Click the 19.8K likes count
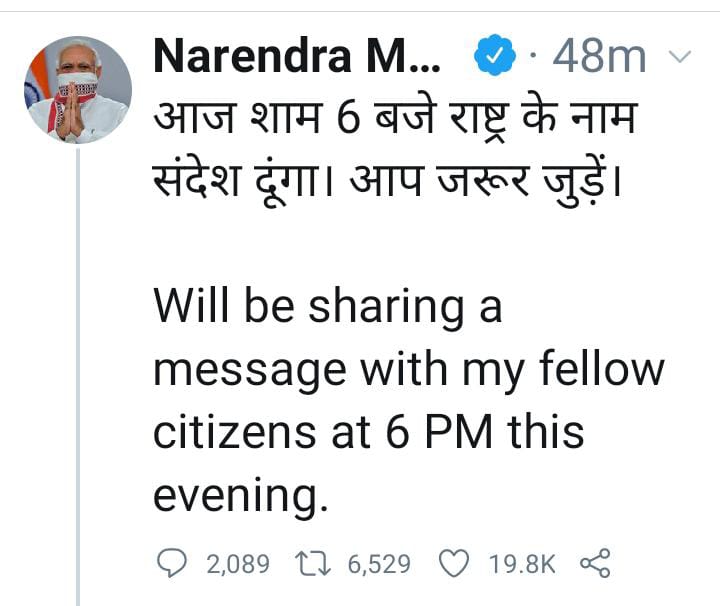Viewport: 720px width, 606px height. pyautogui.click(x=521, y=565)
